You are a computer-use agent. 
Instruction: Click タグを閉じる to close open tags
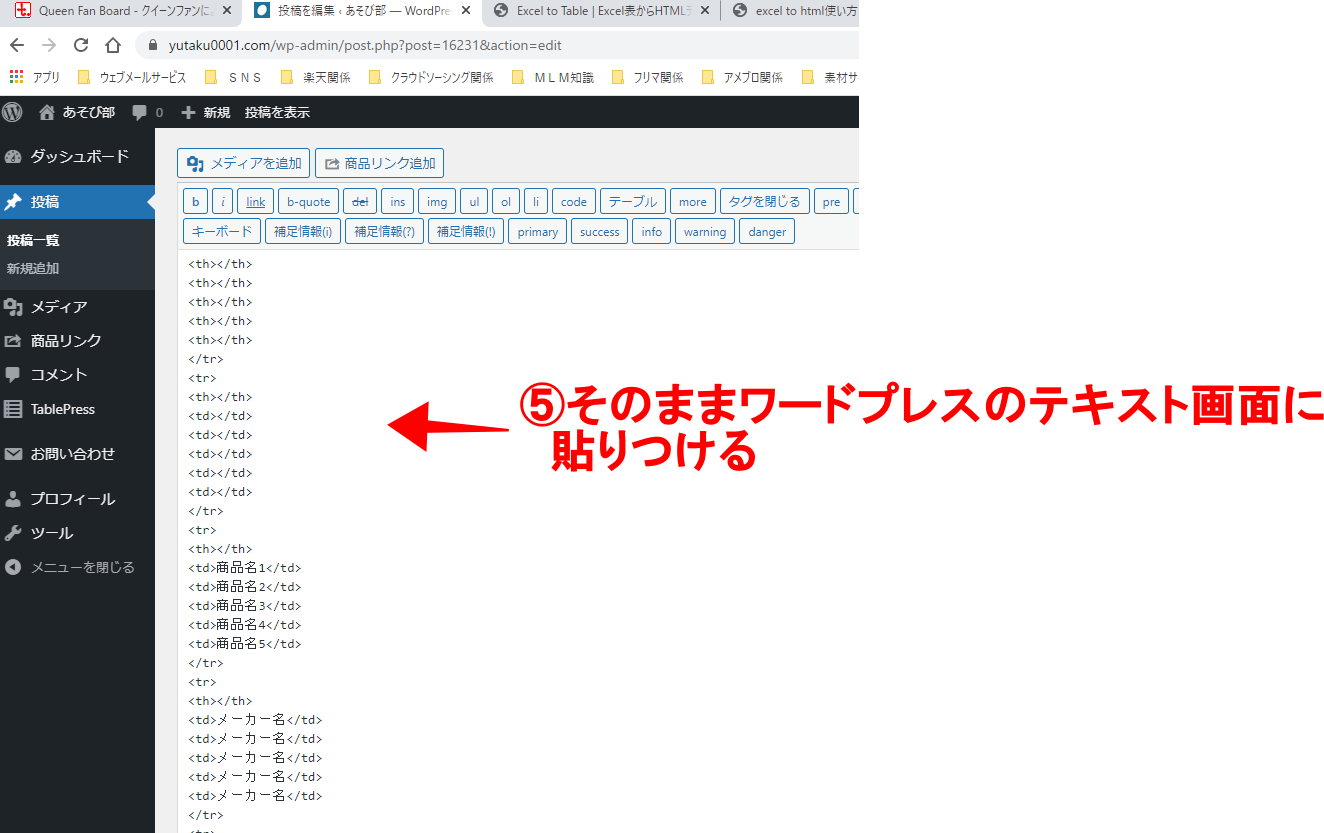point(765,201)
